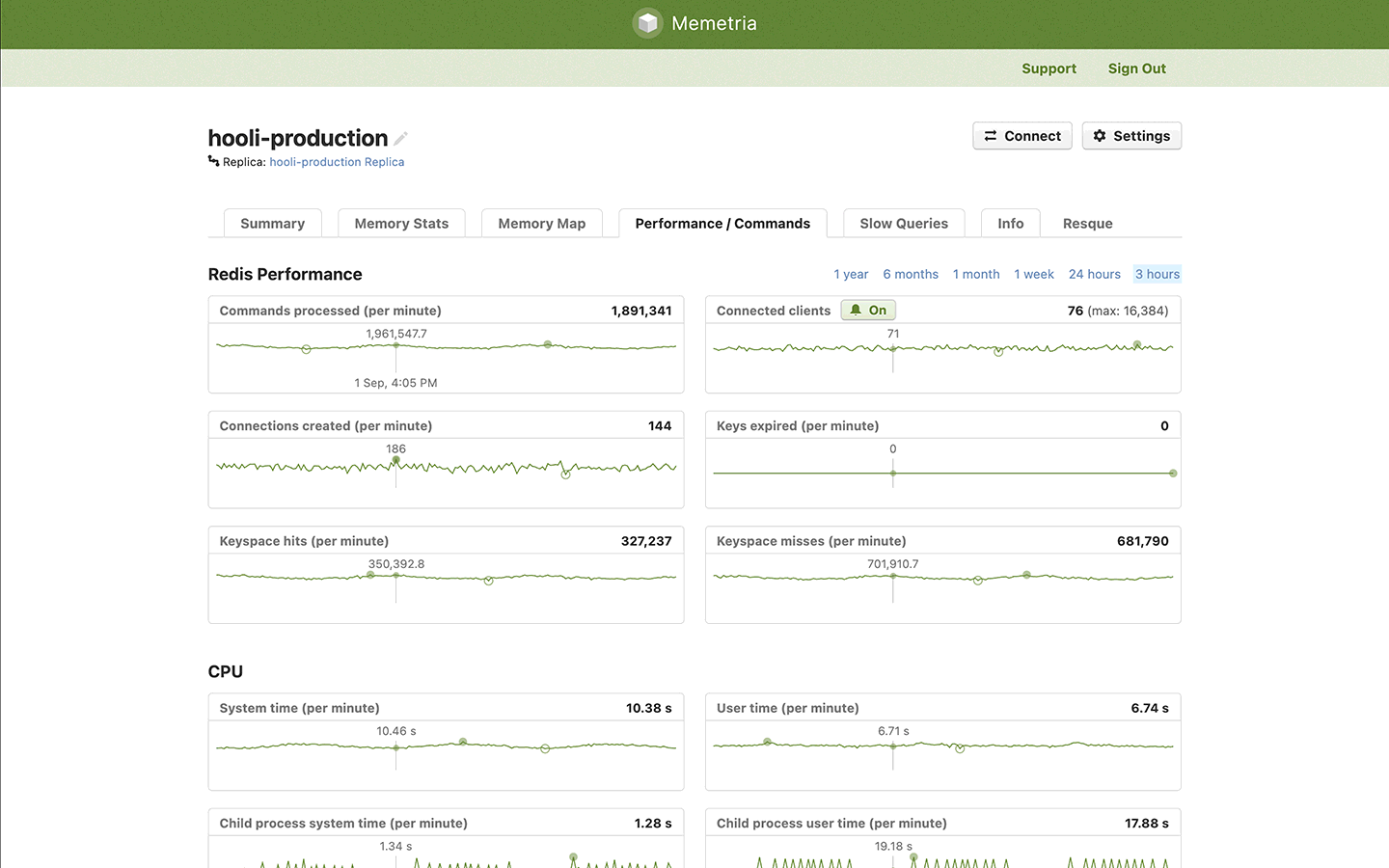Viewport: 1389px width, 868px height.
Task: Click the 76 (max: 16,384) value
Action: (x=1118, y=311)
